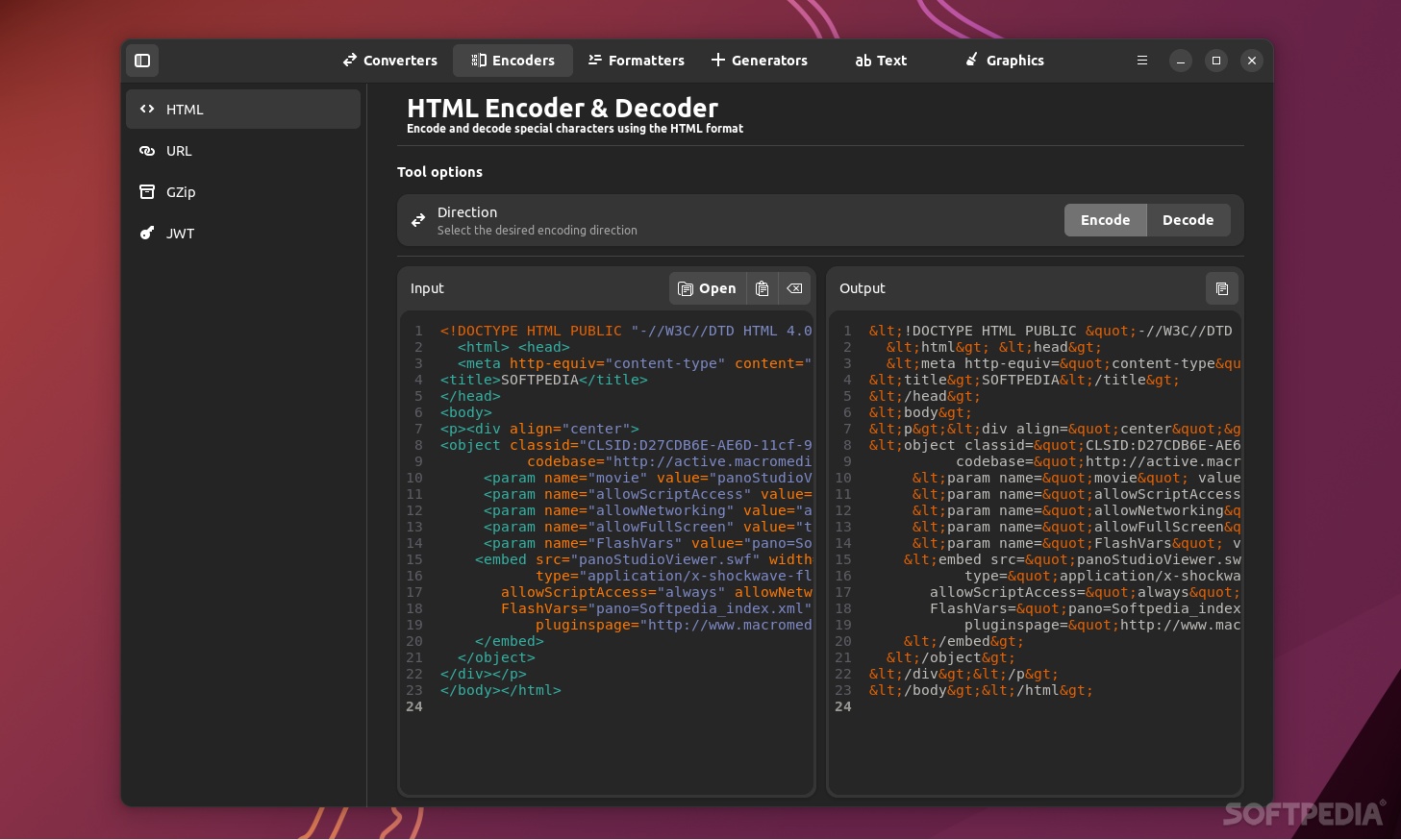This screenshot has height=840, width=1401.
Task: Switch direction to Decode
Action: pyautogui.click(x=1188, y=219)
